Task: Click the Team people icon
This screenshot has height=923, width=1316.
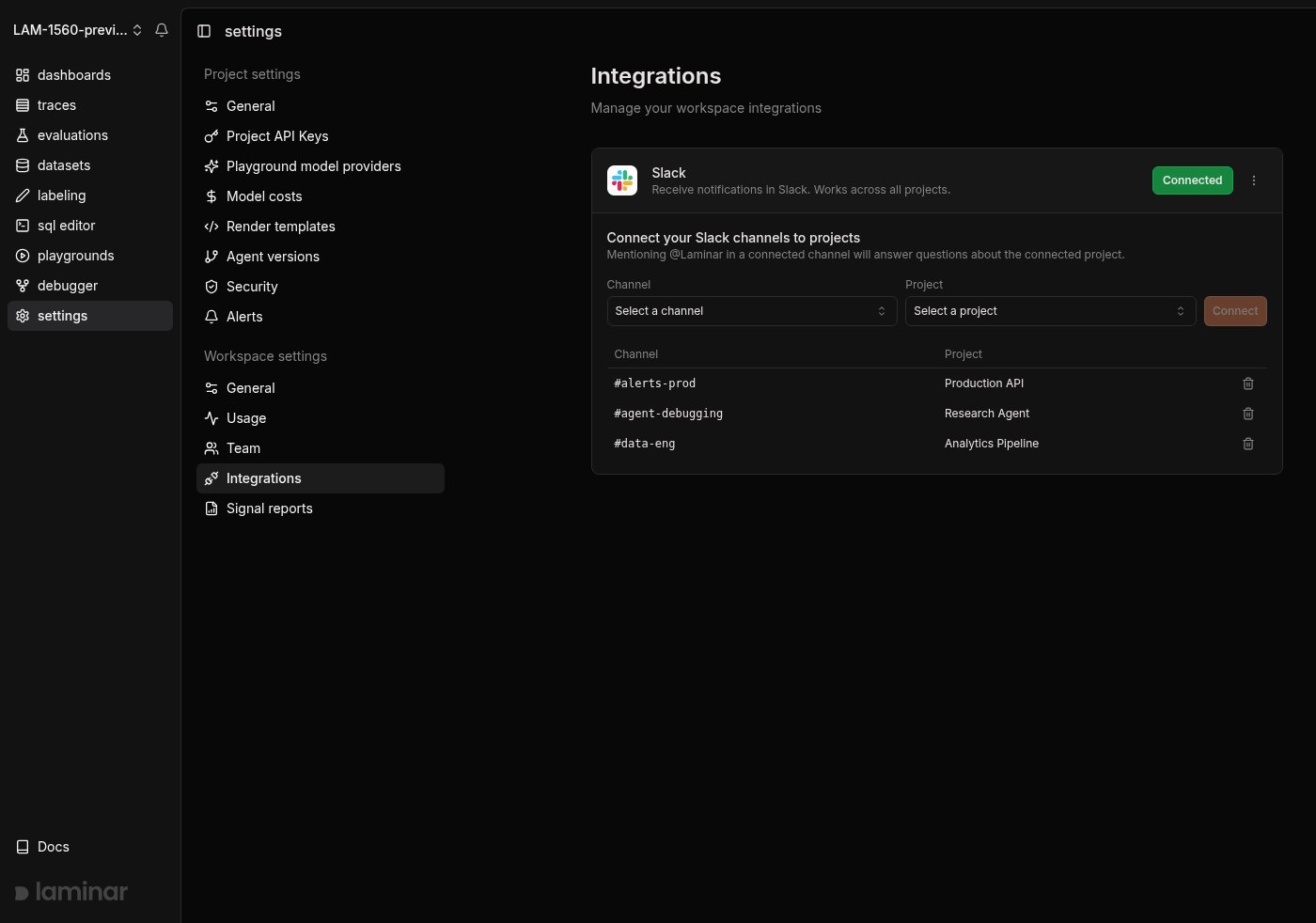Action: (211, 448)
